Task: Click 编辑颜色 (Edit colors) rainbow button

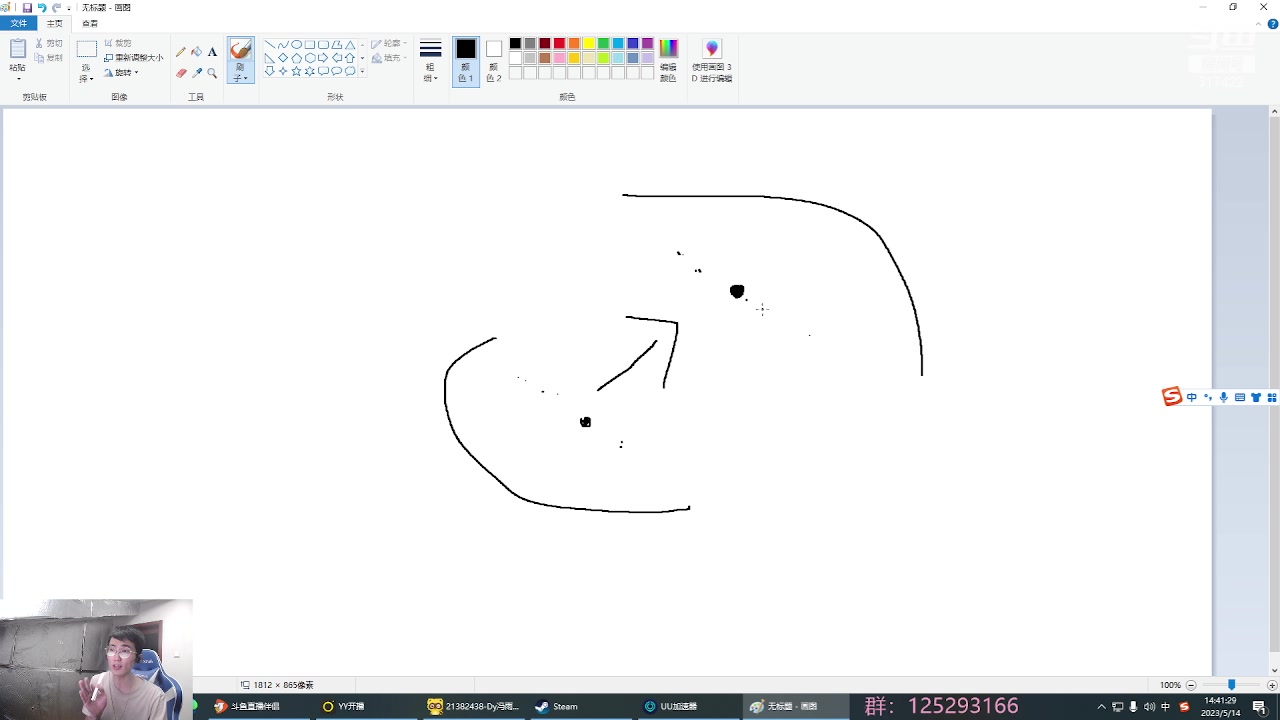Action: click(x=668, y=61)
